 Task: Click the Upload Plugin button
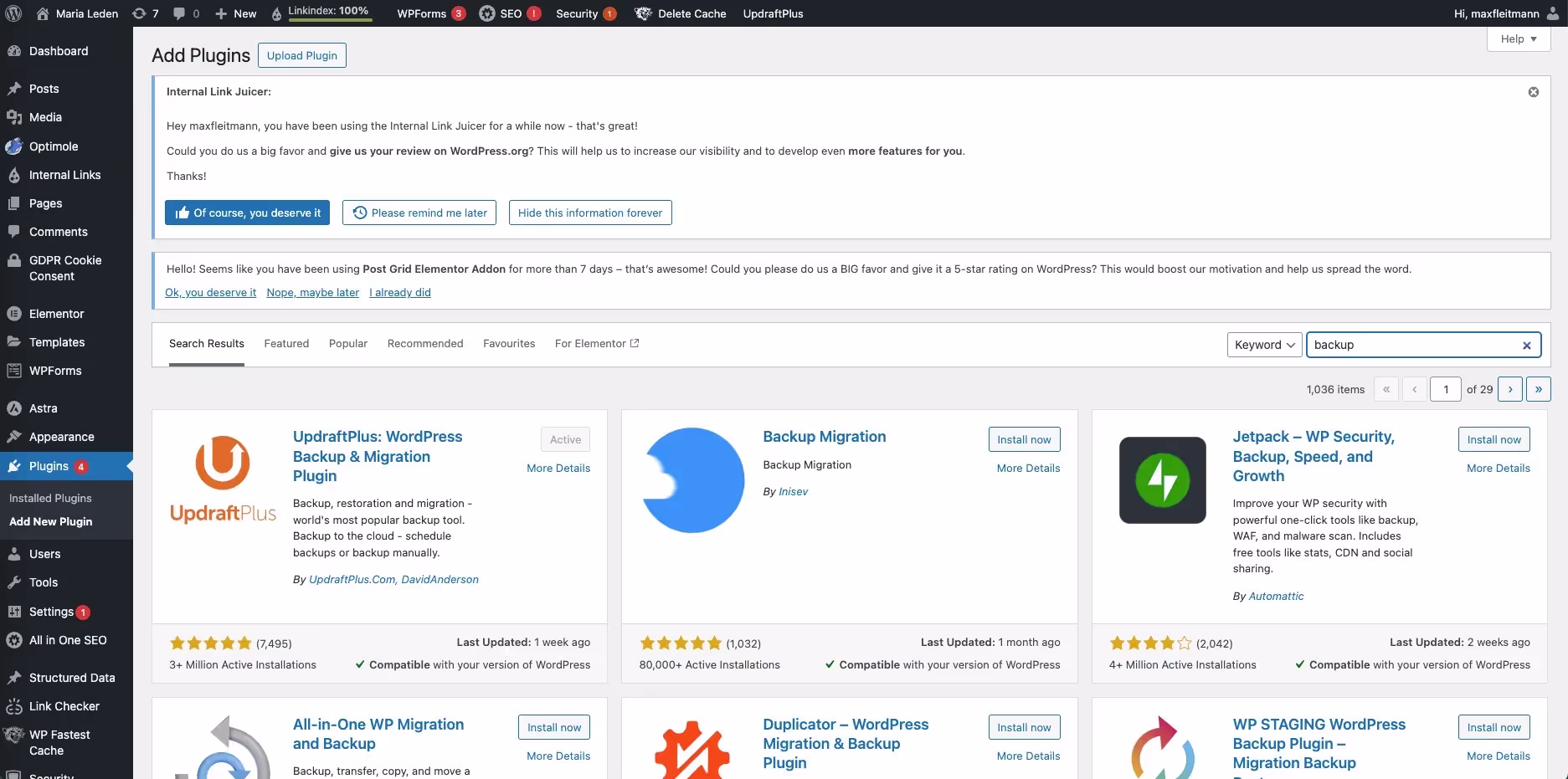click(302, 55)
